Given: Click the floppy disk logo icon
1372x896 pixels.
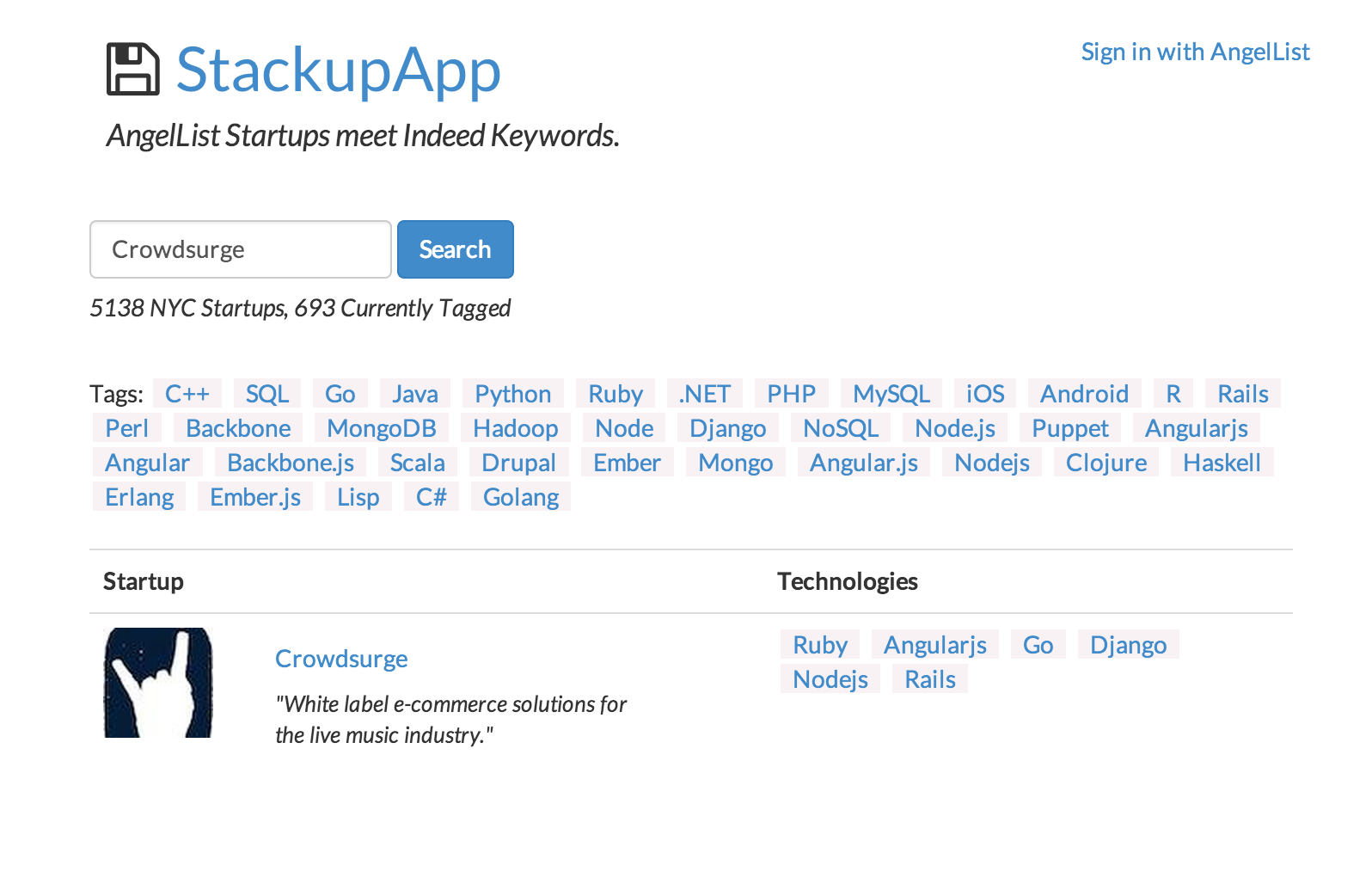Looking at the screenshot, I should pos(132,69).
